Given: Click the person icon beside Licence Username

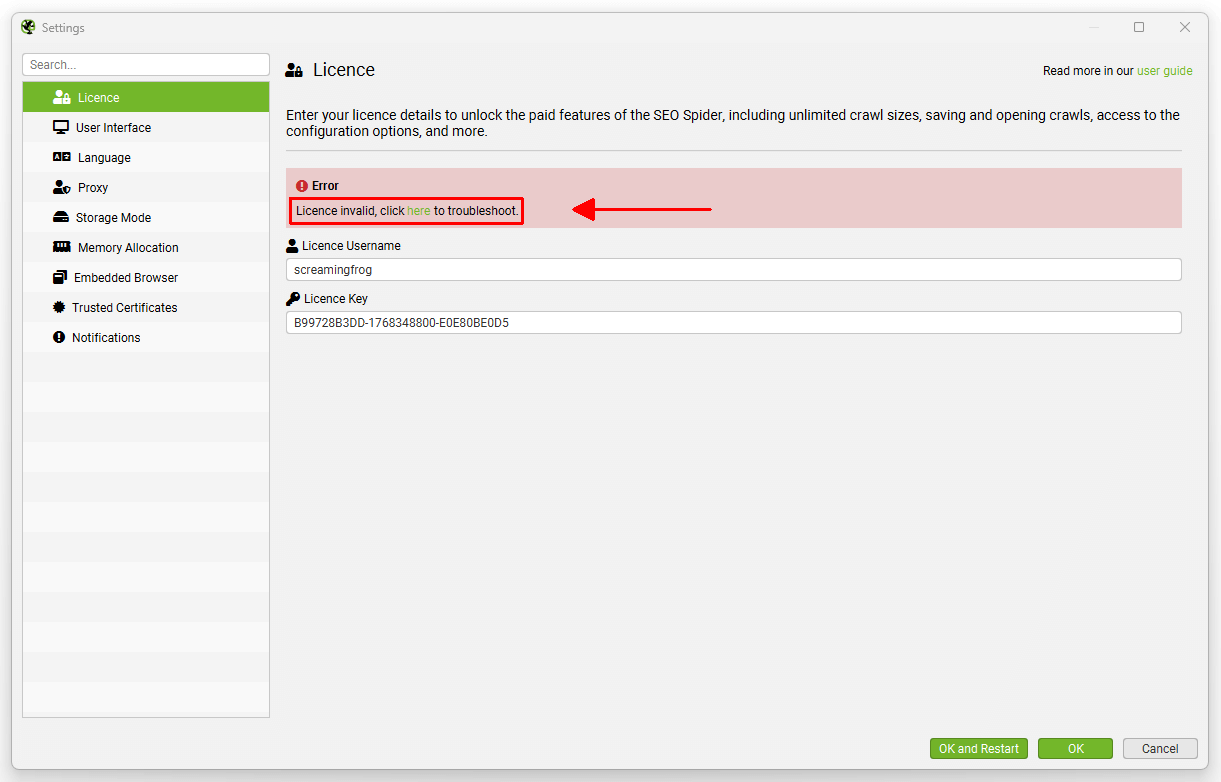Looking at the screenshot, I should coord(291,245).
